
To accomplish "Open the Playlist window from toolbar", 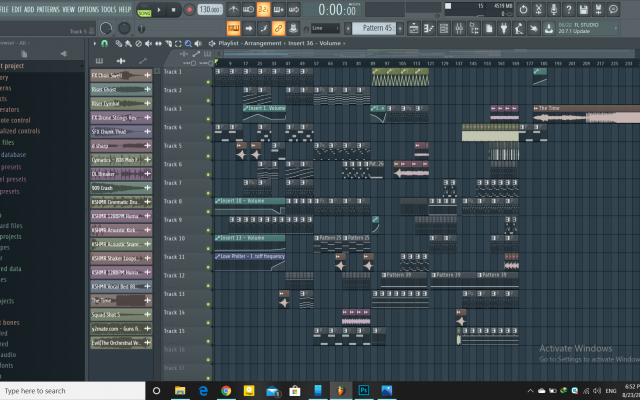I will click(413, 29).
